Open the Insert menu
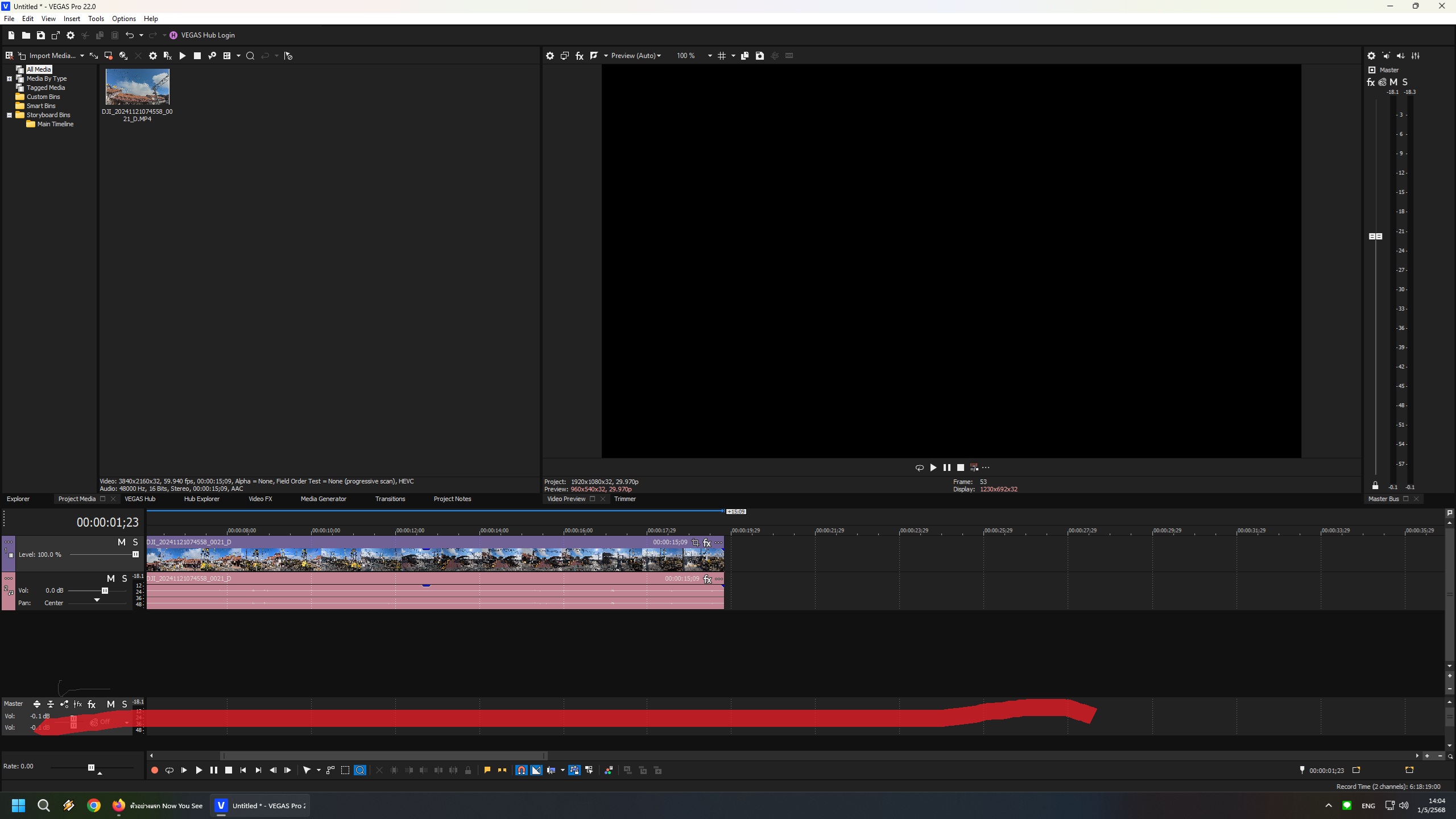This screenshot has height=819, width=1456. tap(72, 19)
